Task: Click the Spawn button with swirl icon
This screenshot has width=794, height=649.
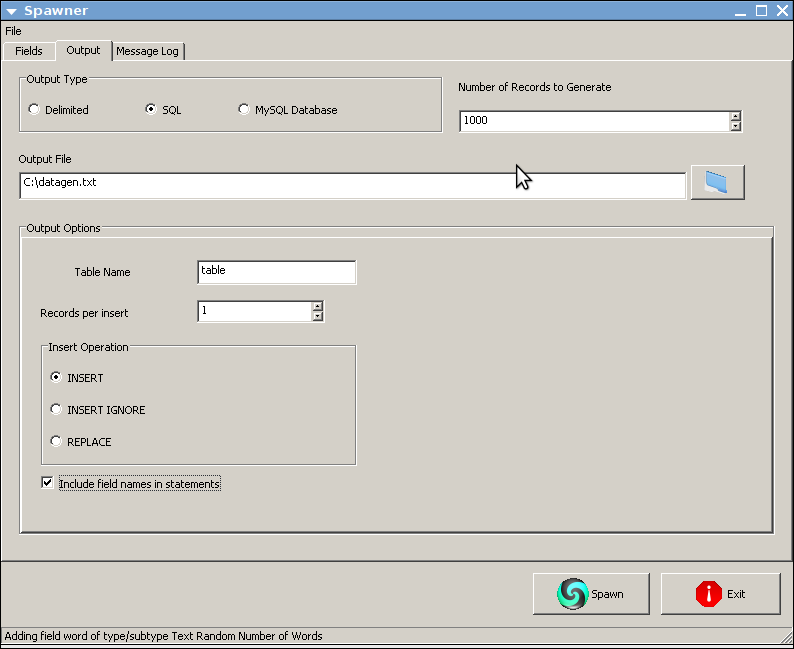Action: pyautogui.click(x=591, y=594)
